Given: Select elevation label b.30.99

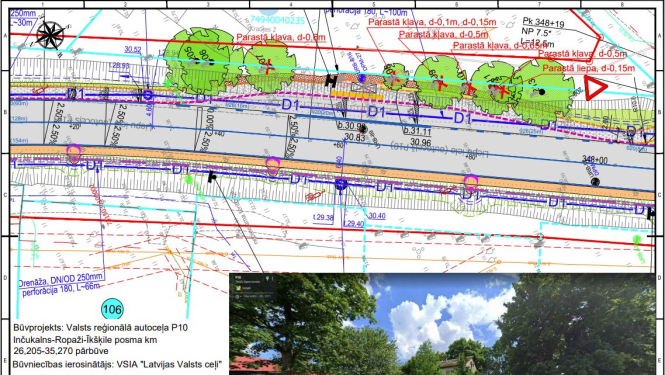Looking at the screenshot, I should click(352, 126).
